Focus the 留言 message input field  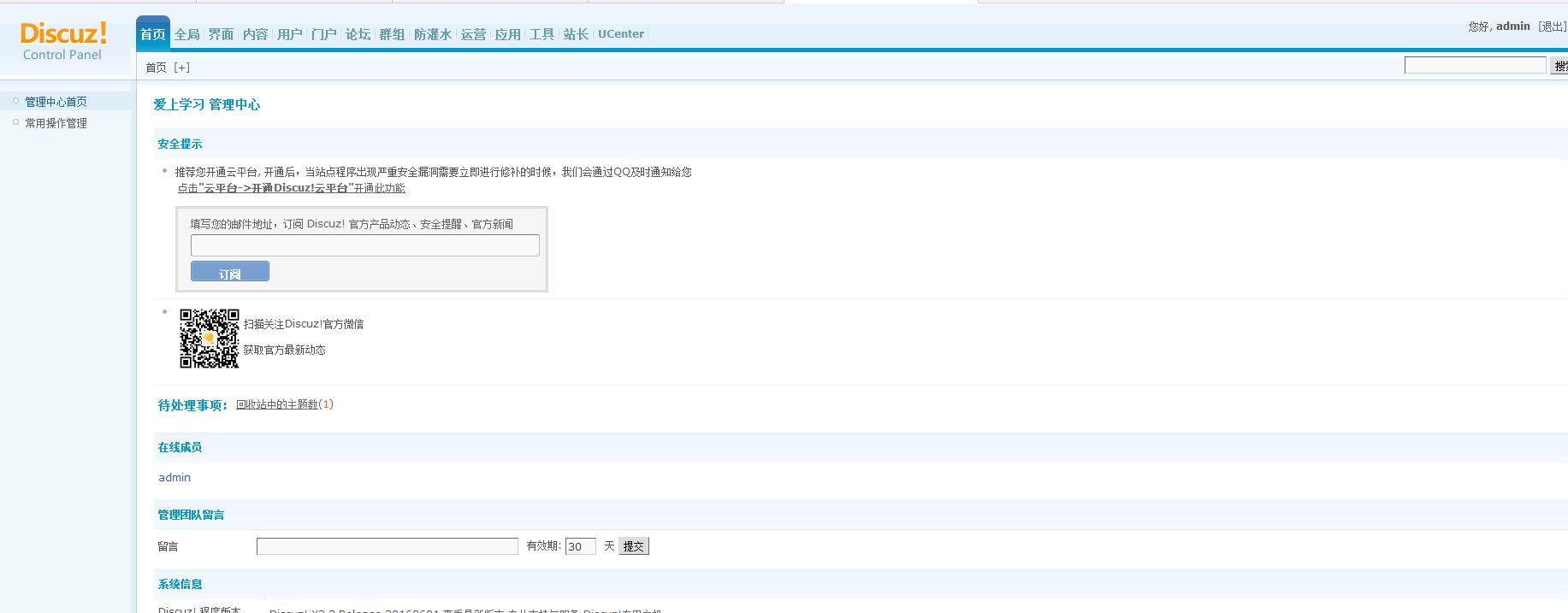pyautogui.click(x=388, y=546)
